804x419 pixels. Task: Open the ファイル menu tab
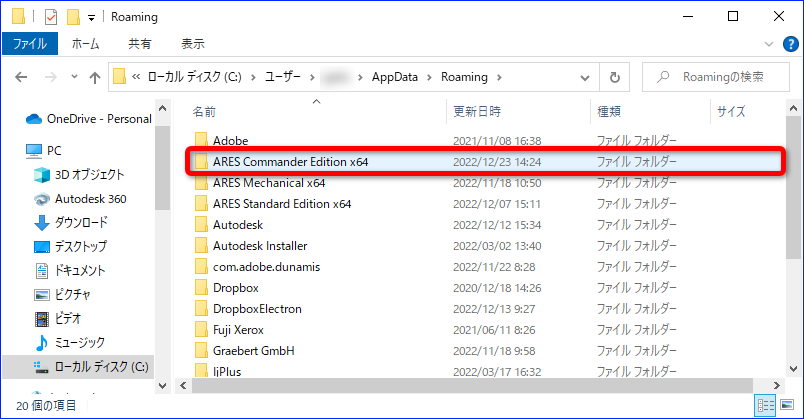pyautogui.click(x=30, y=44)
